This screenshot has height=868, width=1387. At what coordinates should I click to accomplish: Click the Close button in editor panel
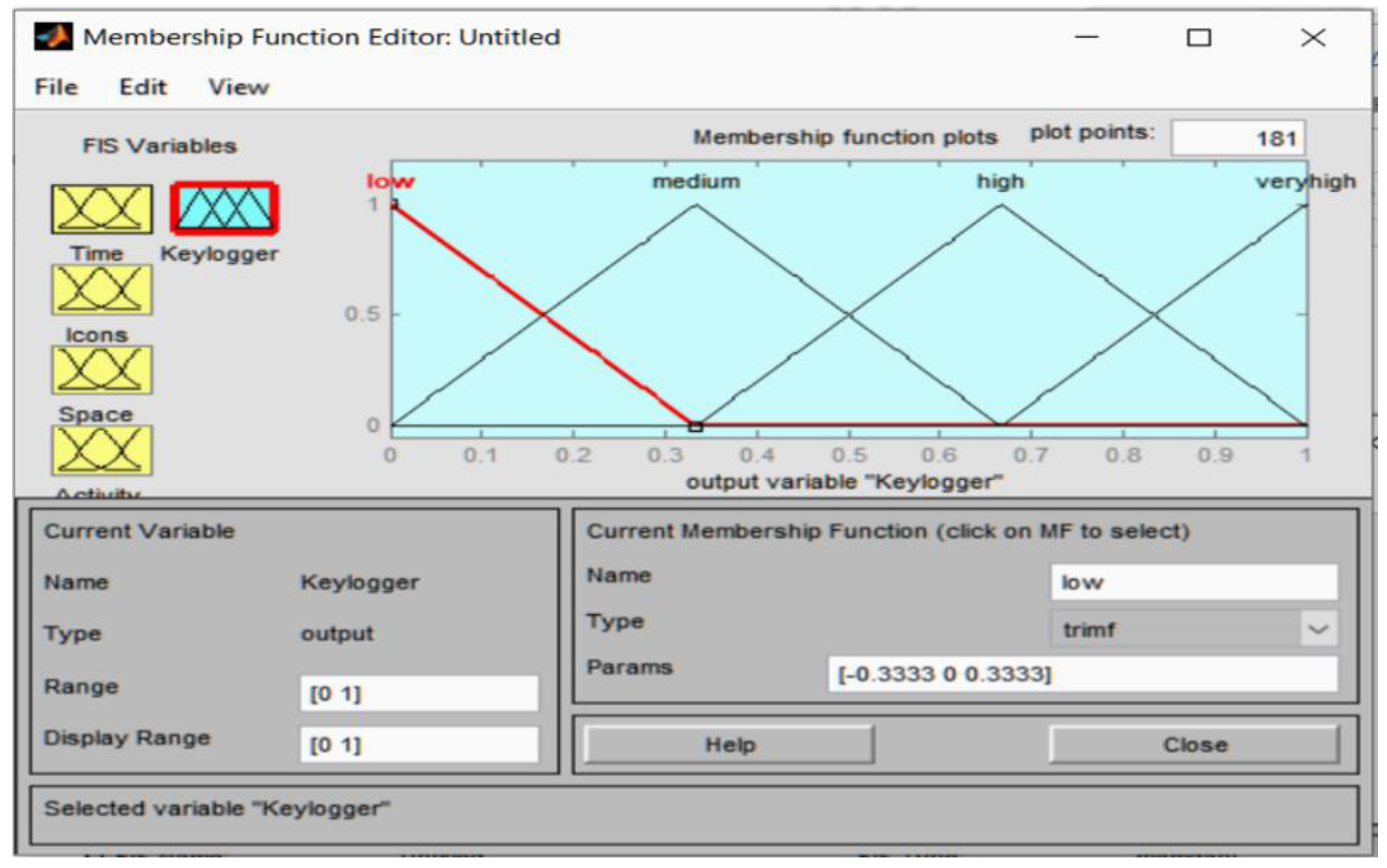(1195, 745)
